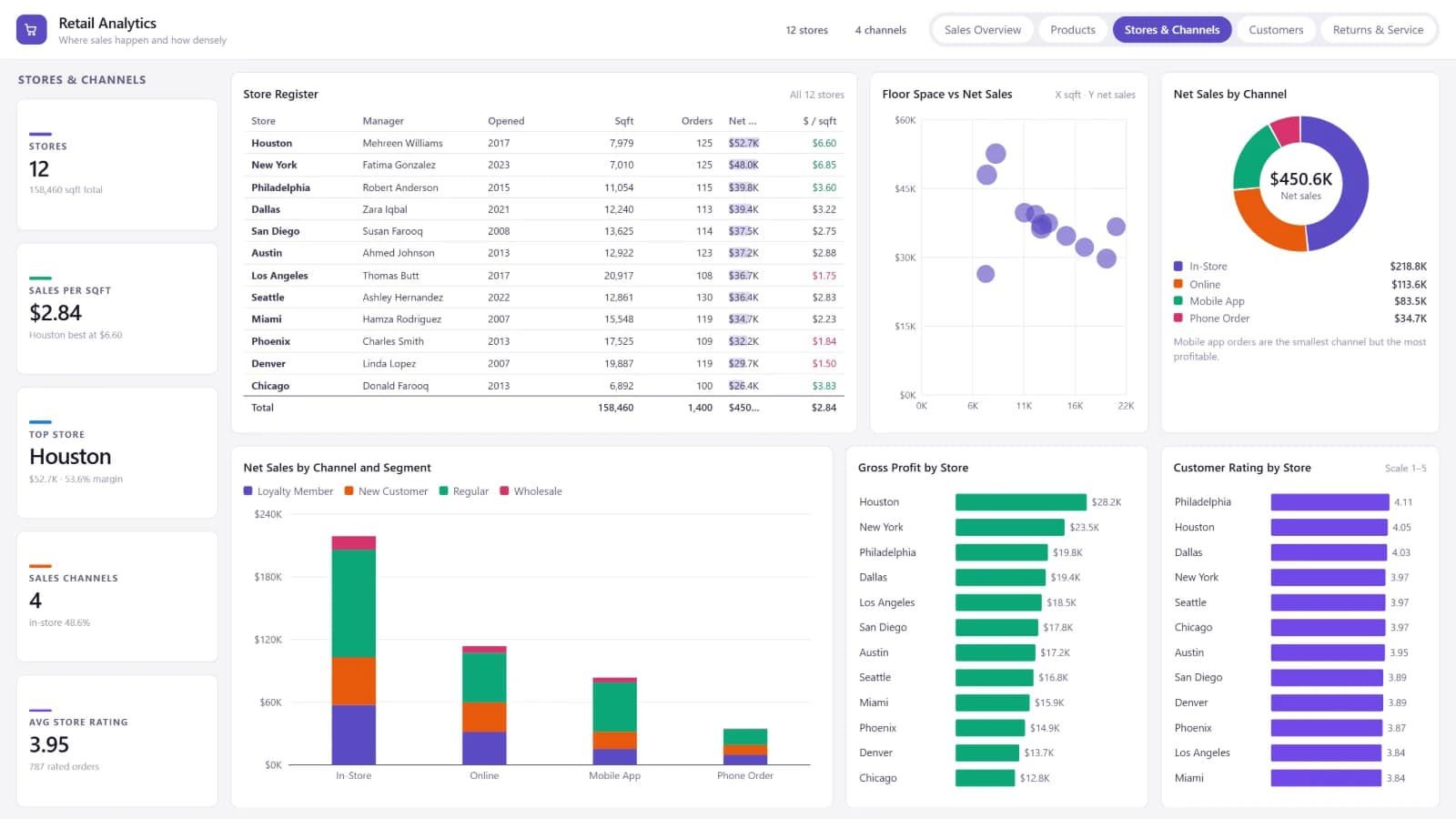The height and width of the screenshot is (819, 1456).
Task: Click the 4 channels header label
Action: 881,30
